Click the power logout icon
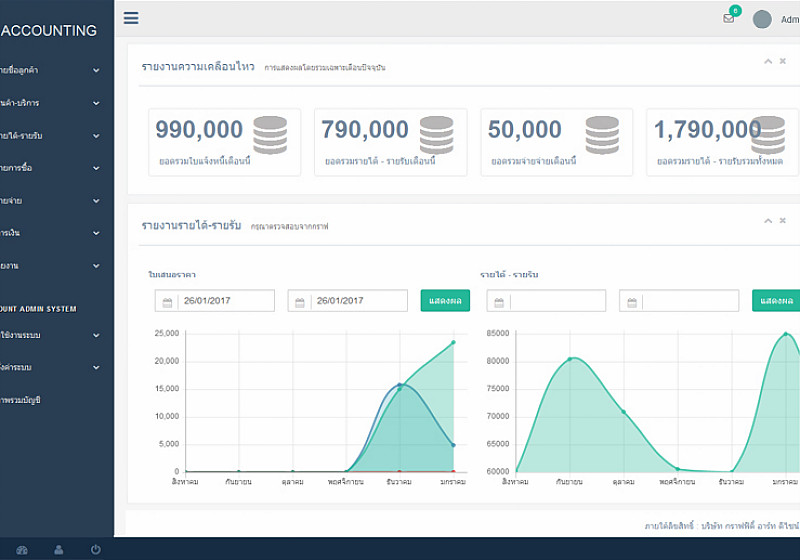Viewport: 800px width, 560px height. pyautogui.click(x=95, y=549)
